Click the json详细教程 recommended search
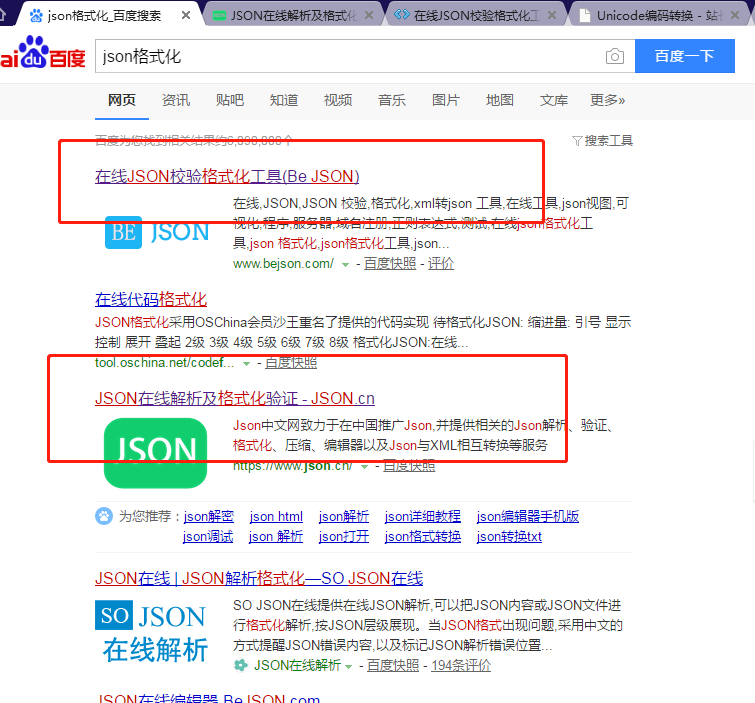 422,516
